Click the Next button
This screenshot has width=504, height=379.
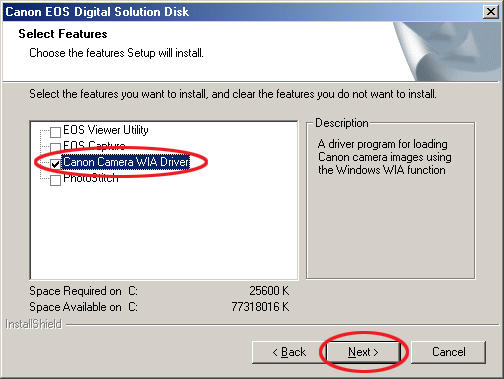363,352
